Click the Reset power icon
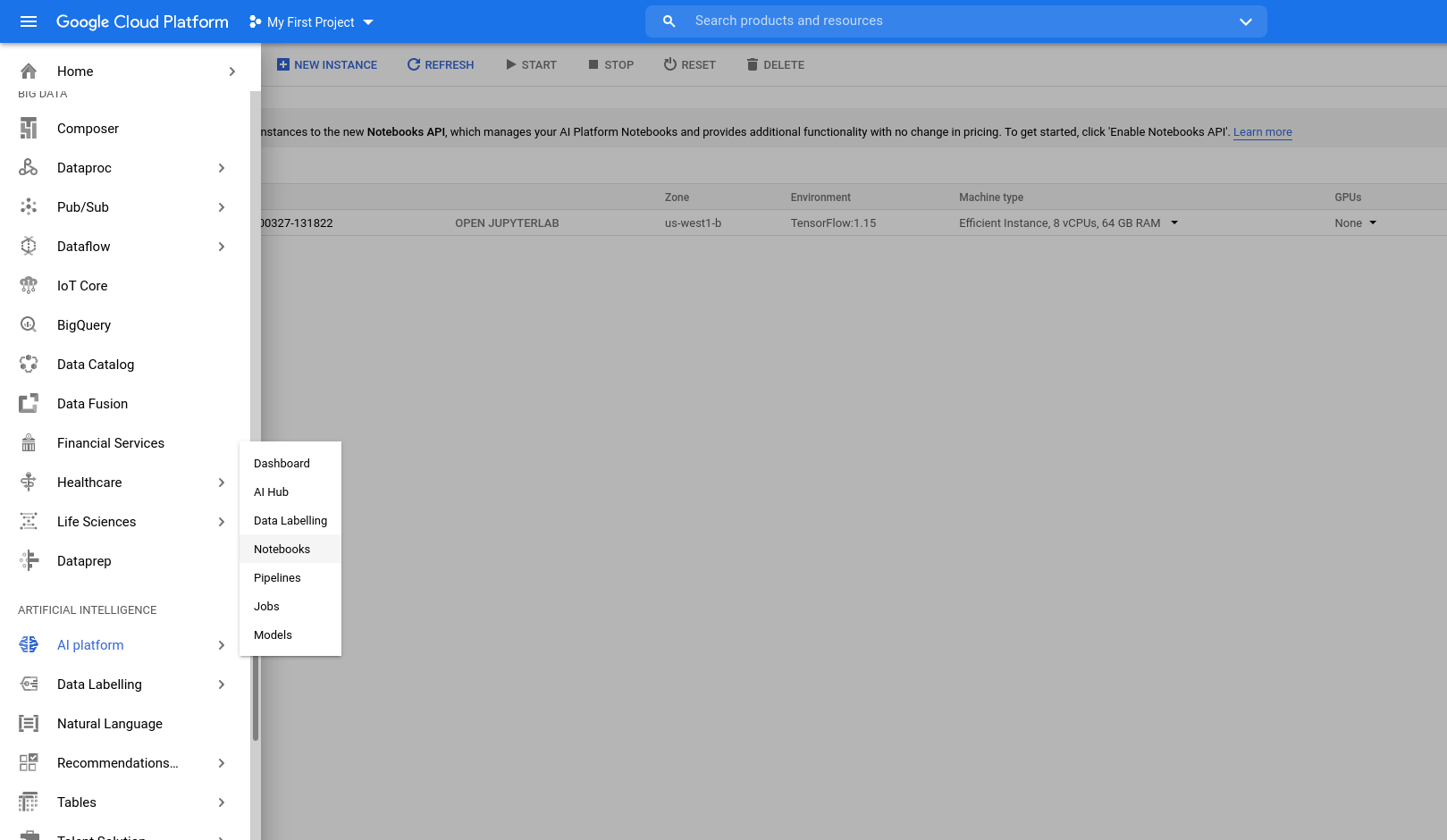Image resolution: width=1447 pixels, height=840 pixels. tap(670, 64)
